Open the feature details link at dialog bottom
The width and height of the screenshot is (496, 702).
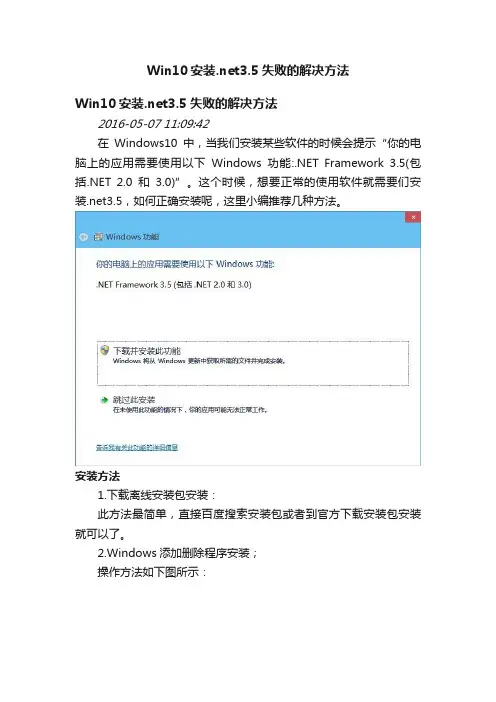click(137, 447)
